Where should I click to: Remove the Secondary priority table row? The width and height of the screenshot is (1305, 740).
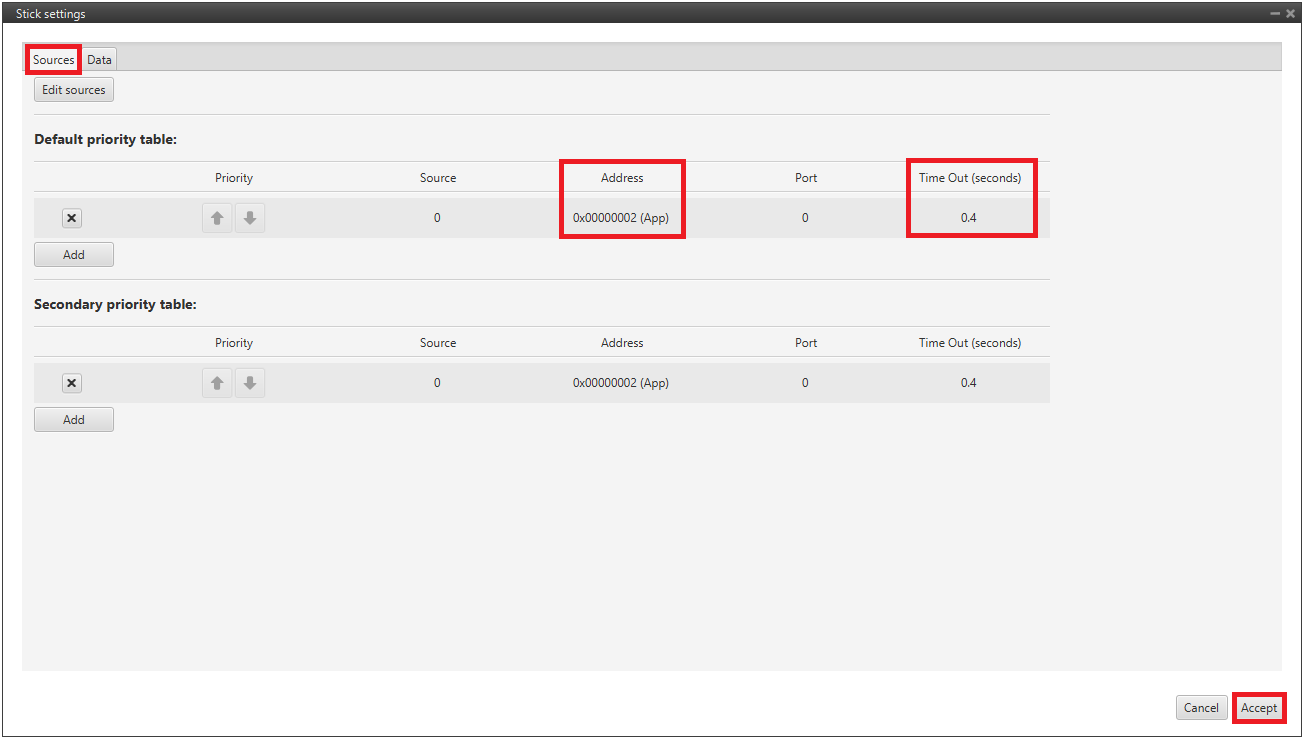pyautogui.click(x=72, y=383)
